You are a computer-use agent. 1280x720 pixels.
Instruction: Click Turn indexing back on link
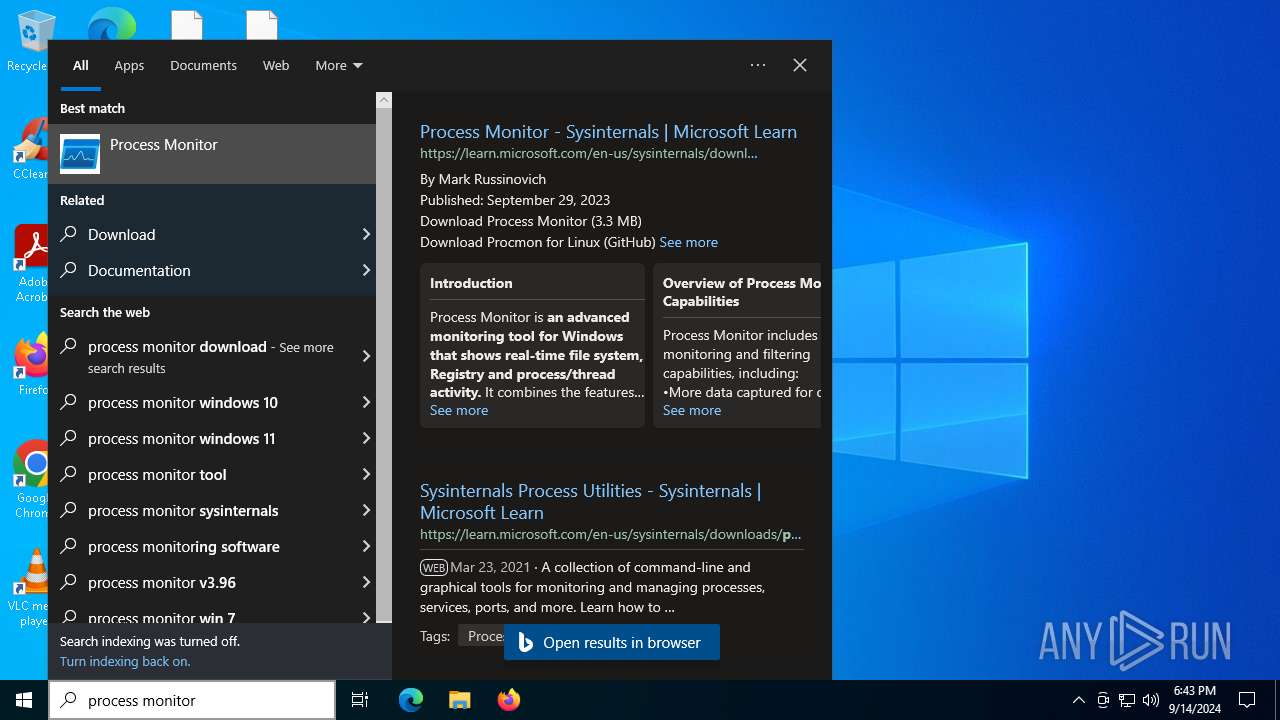tap(125, 661)
